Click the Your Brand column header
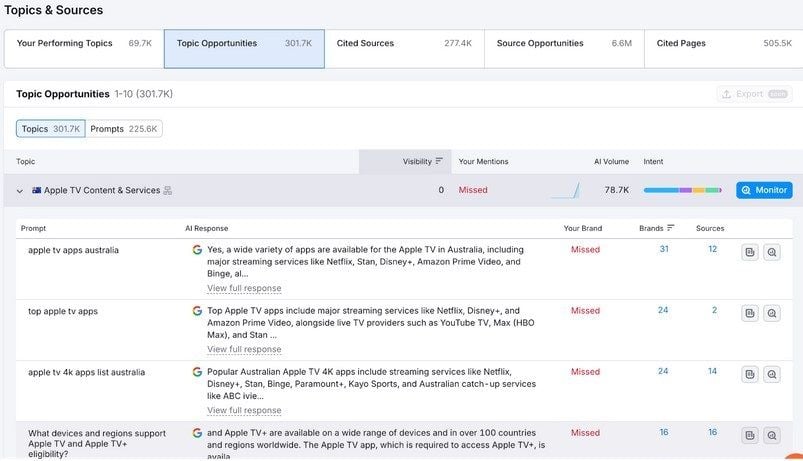This screenshot has width=803, height=461. pyautogui.click(x=583, y=228)
